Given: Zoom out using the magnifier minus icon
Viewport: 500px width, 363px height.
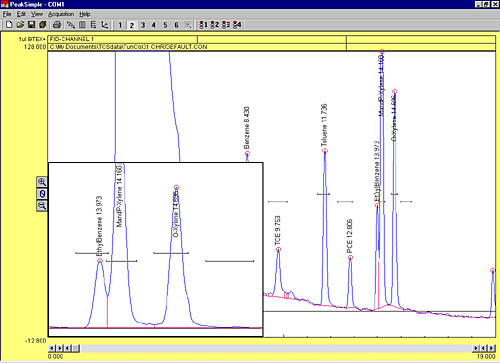Looking at the screenshot, I should coord(42,205).
